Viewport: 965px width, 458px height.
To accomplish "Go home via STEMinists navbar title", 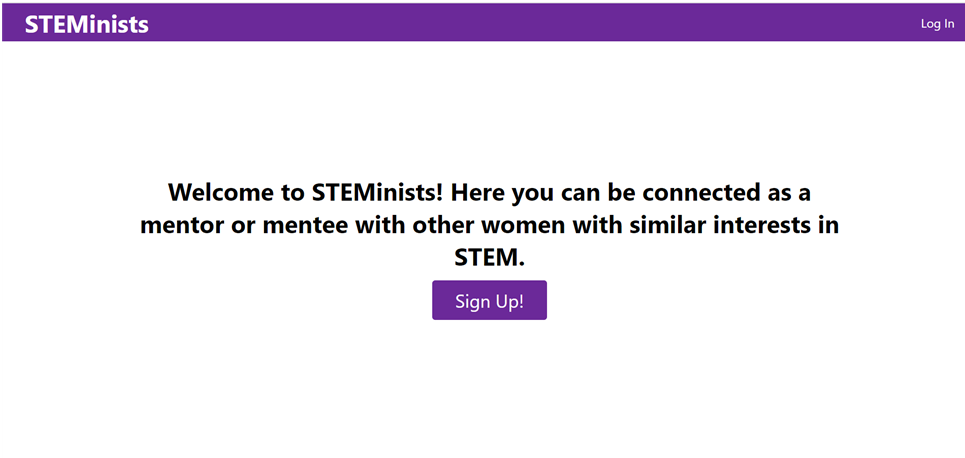I will click(87, 24).
